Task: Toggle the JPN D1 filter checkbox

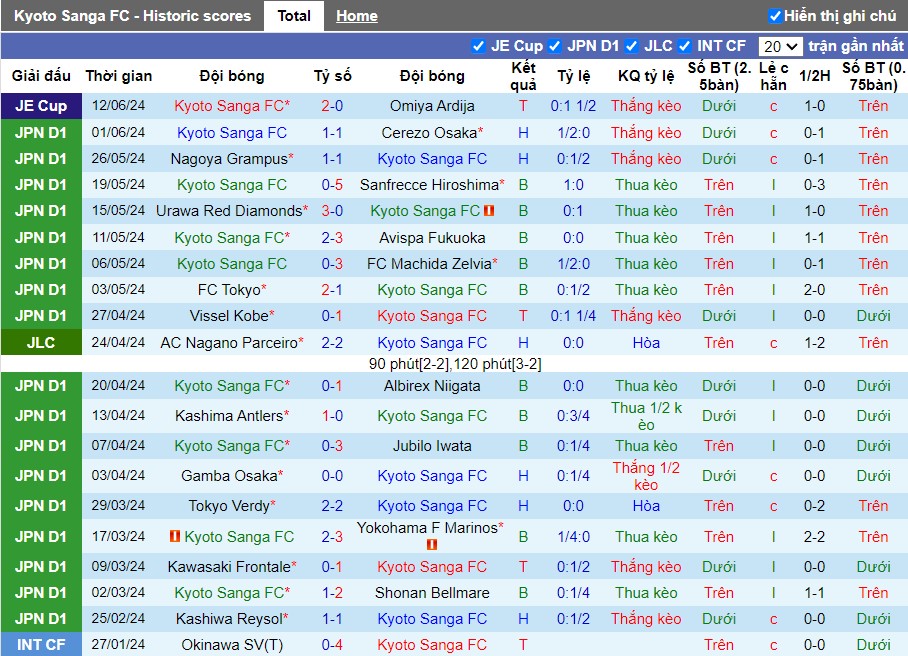Action: pos(554,46)
